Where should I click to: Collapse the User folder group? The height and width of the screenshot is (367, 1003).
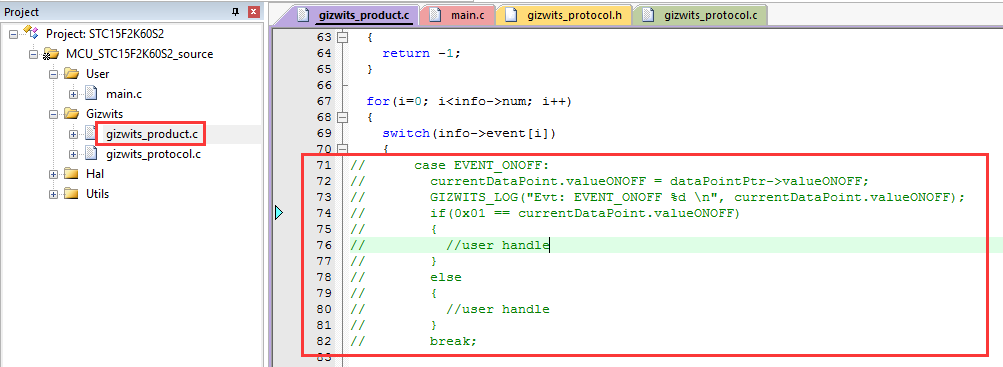(x=53, y=74)
